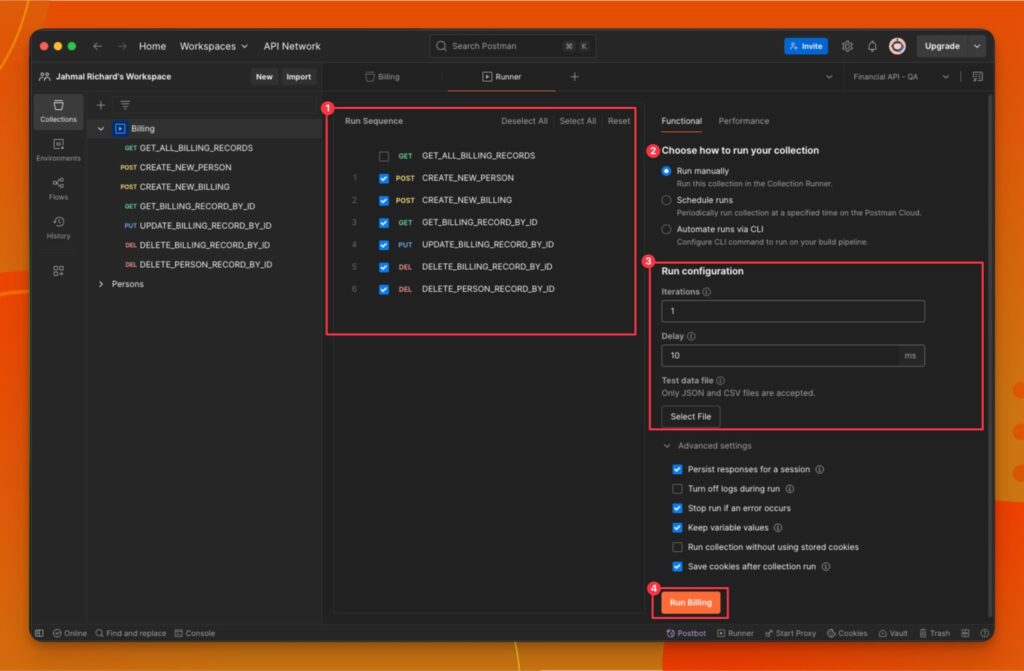Click the filter collections icon
Viewport: 1024px width, 671px height.
point(125,105)
